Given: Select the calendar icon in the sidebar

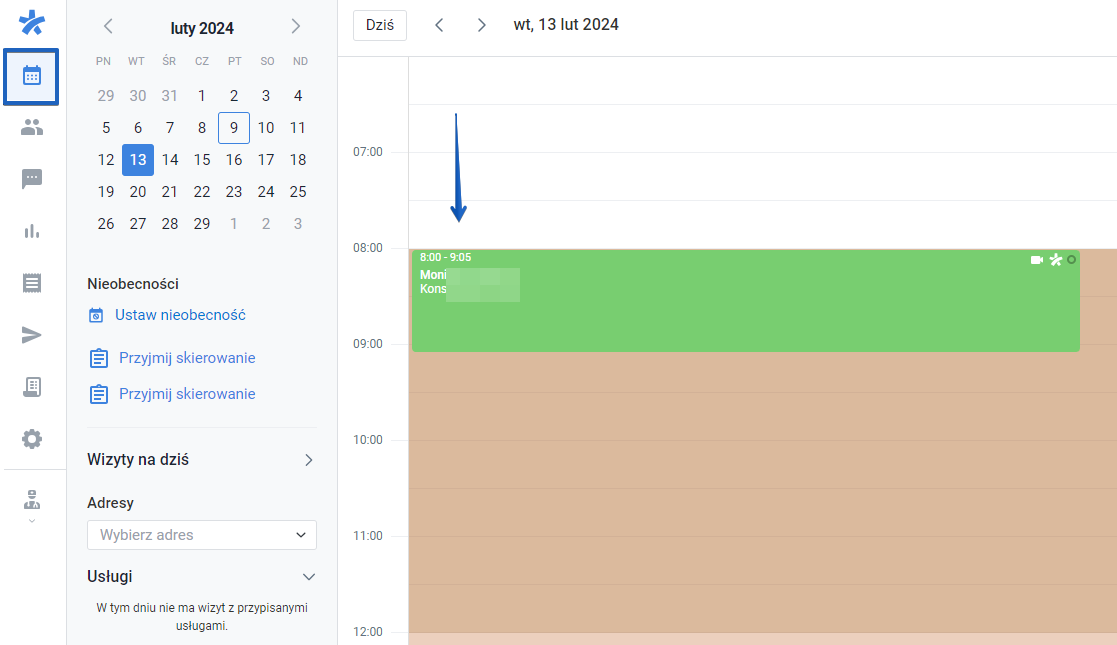Looking at the screenshot, I should pyautogui.click(x=31, y=77).
